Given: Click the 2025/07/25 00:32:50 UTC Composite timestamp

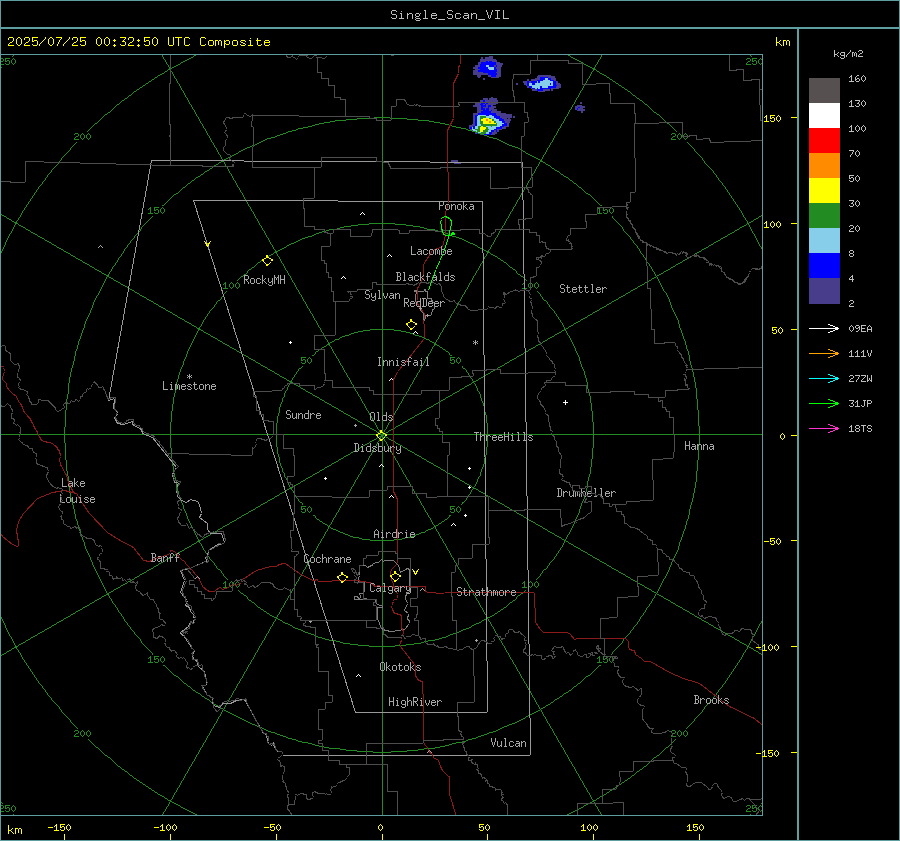Looking at the screenshot, I should (x=138, y=42).
